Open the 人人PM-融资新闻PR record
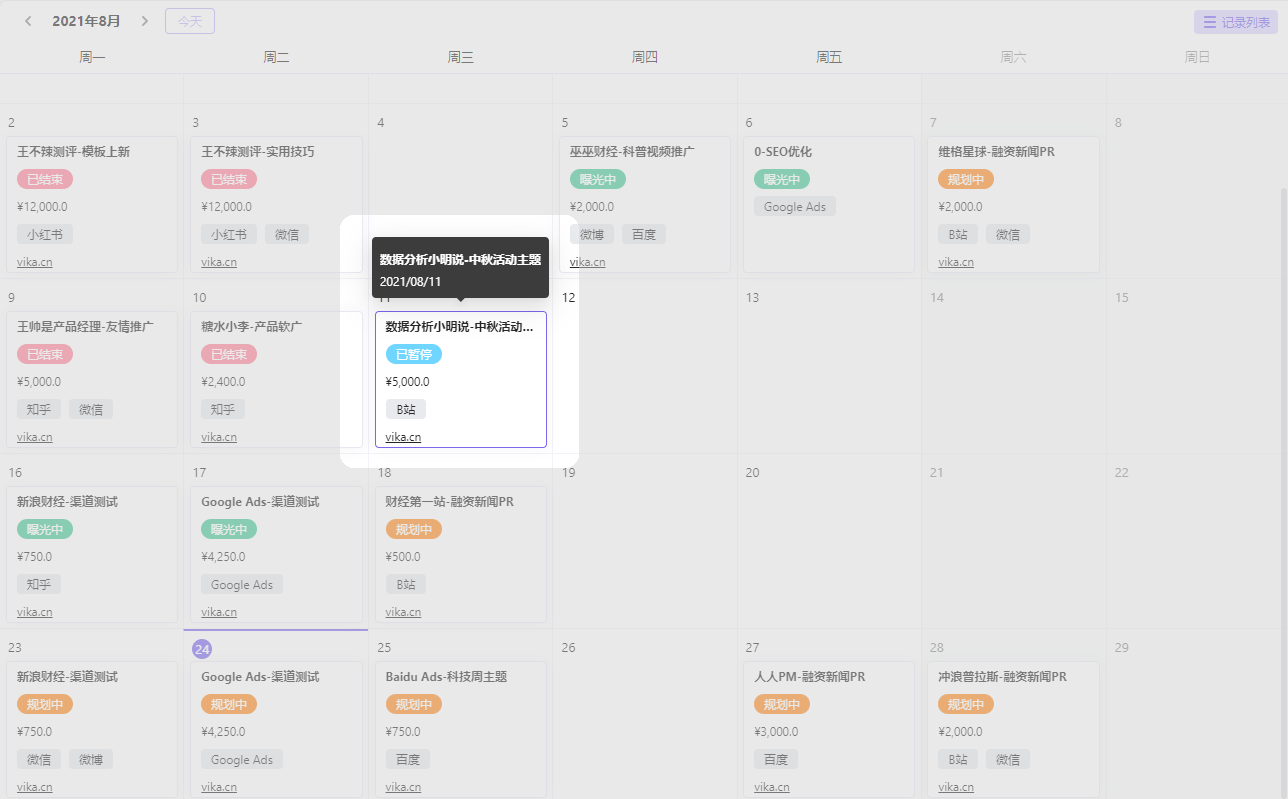The width and height of the screenshot is (1288, 799). click(x=809, y=677)
